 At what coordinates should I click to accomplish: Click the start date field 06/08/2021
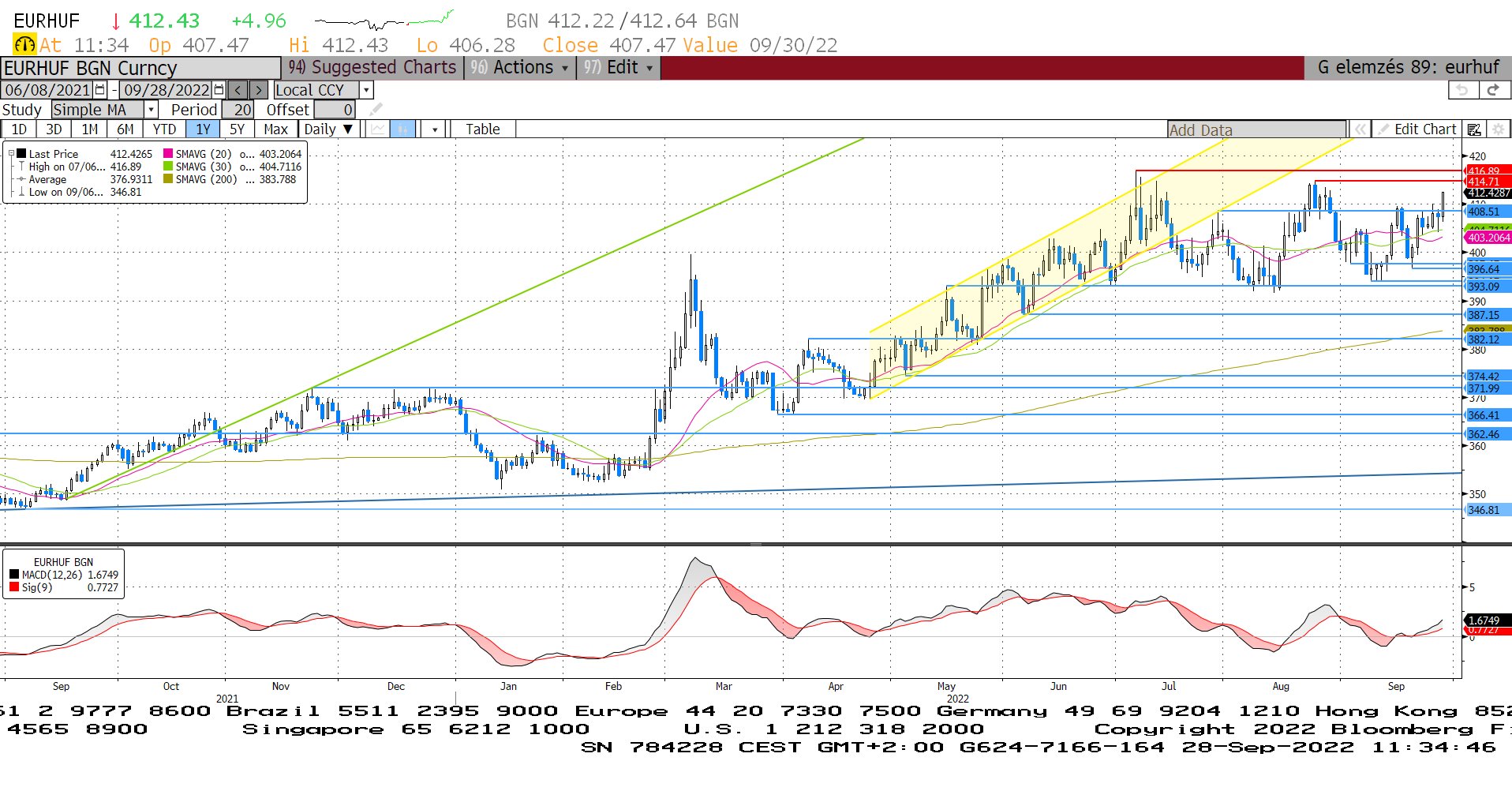(x=47, y=90)
